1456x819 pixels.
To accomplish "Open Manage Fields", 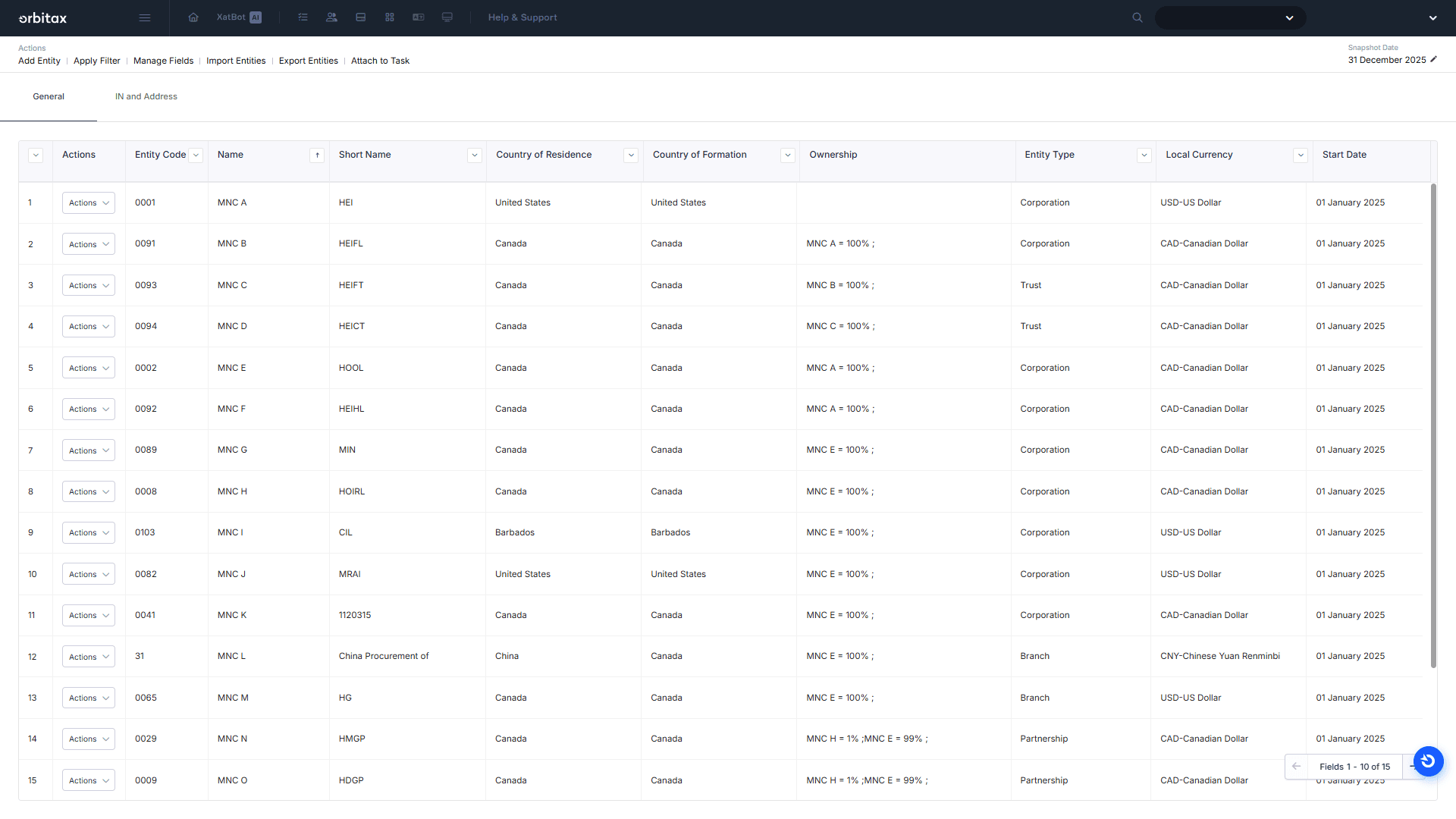I will click(163, 61).
